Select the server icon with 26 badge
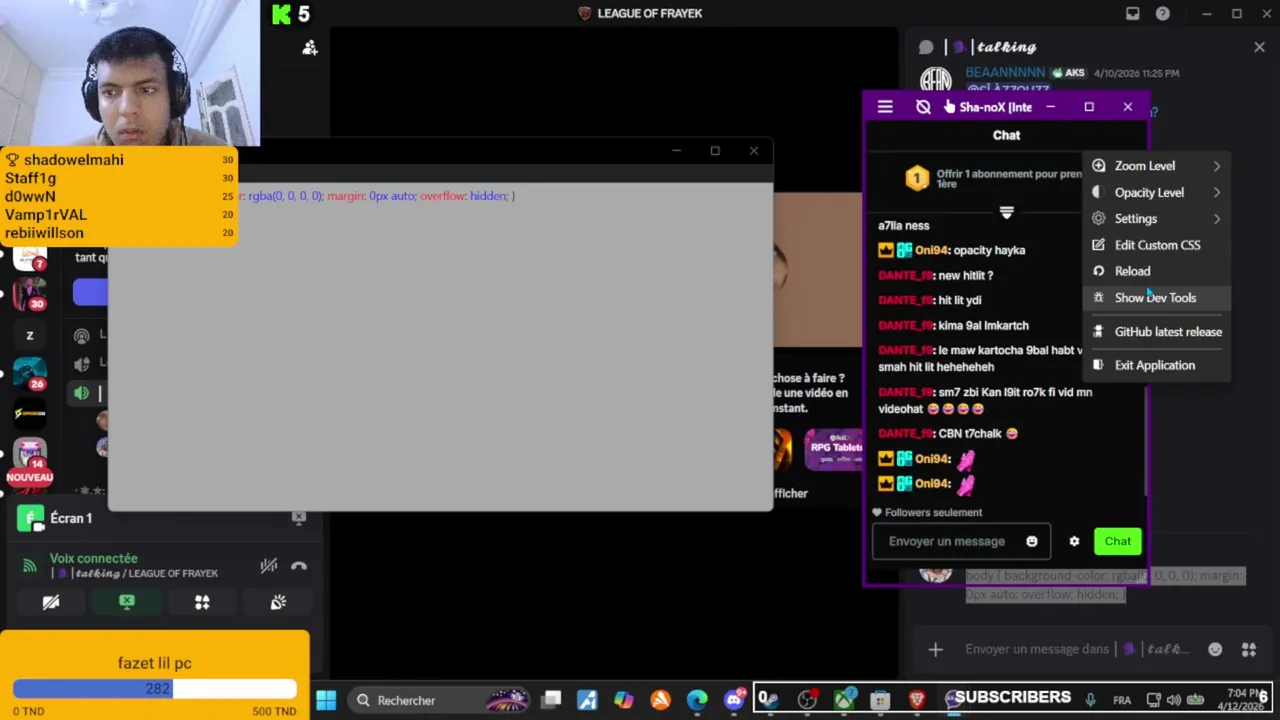This screenshot has width=1280, height=720. pos(29,374)
